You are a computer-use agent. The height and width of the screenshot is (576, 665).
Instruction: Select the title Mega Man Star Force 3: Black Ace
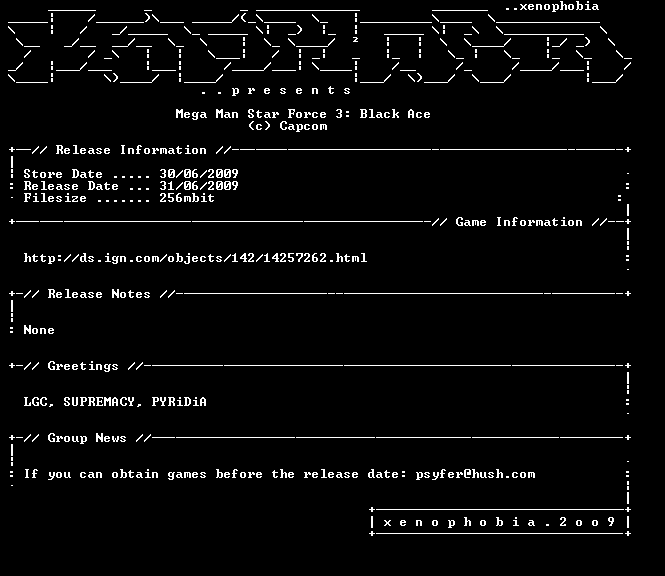pyautogui.click(x=303, y=114)
